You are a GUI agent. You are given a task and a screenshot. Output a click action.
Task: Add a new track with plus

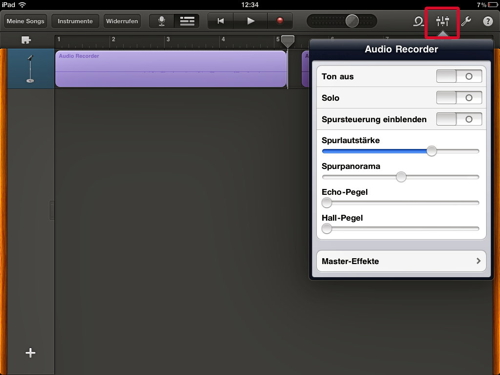pyautogui.click(x=30, y=353)
